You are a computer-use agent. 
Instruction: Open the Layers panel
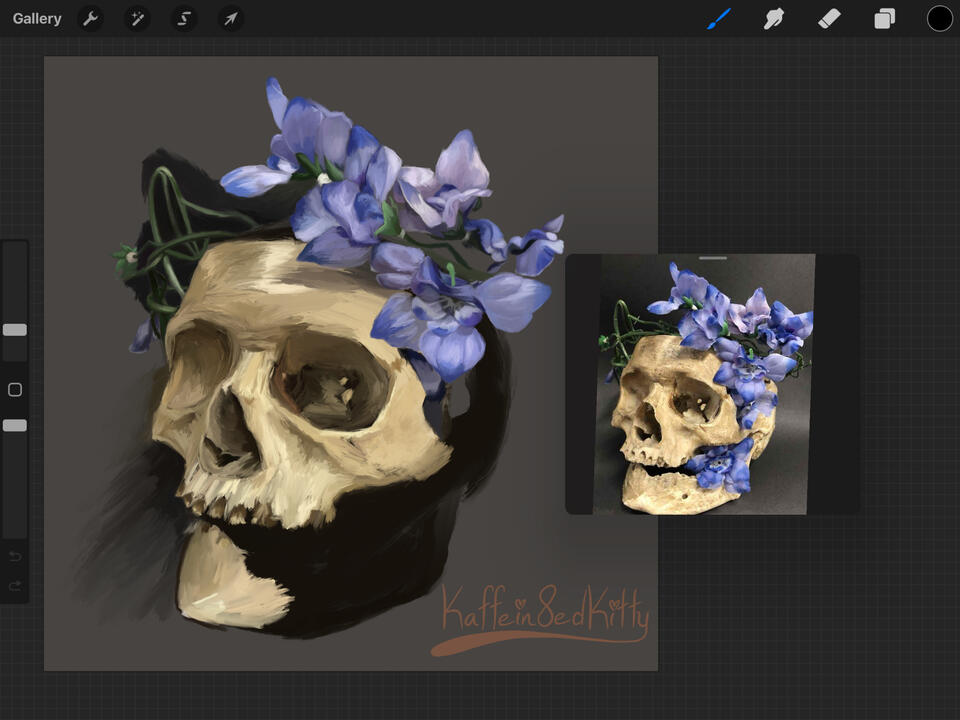point(884,19)
